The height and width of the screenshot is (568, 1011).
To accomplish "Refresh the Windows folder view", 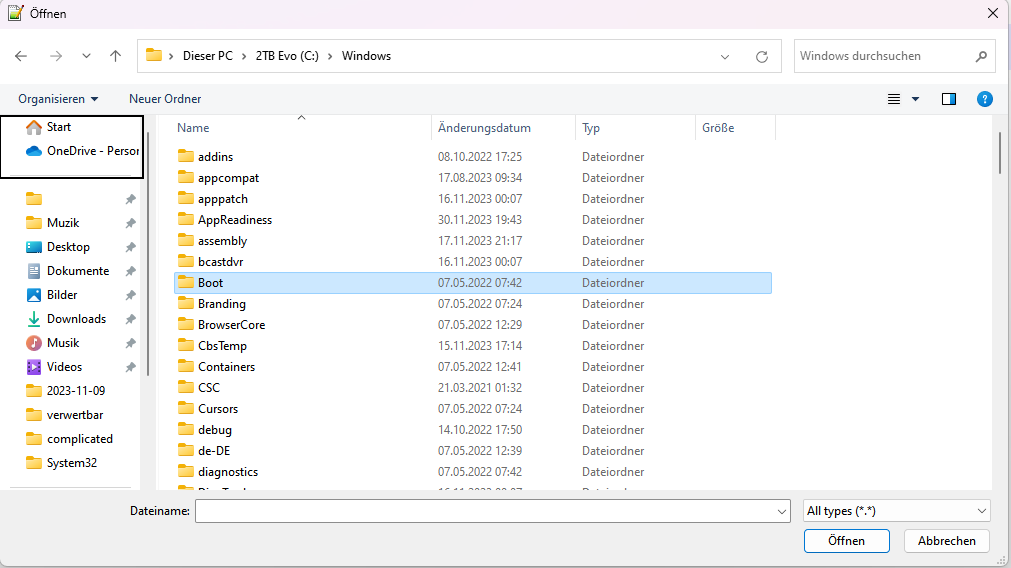I will pyautogui.click(x=761, y=57).
